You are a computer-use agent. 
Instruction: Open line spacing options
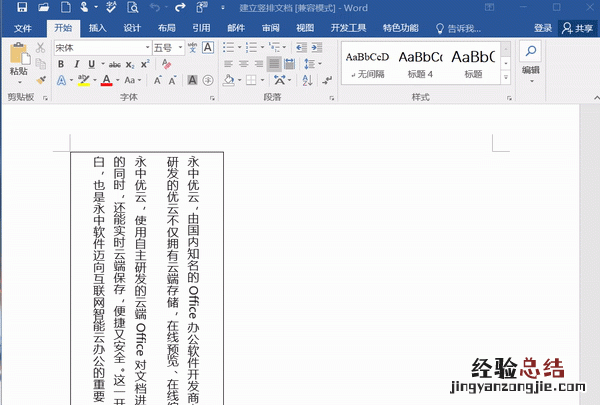[x=312, y=64]
